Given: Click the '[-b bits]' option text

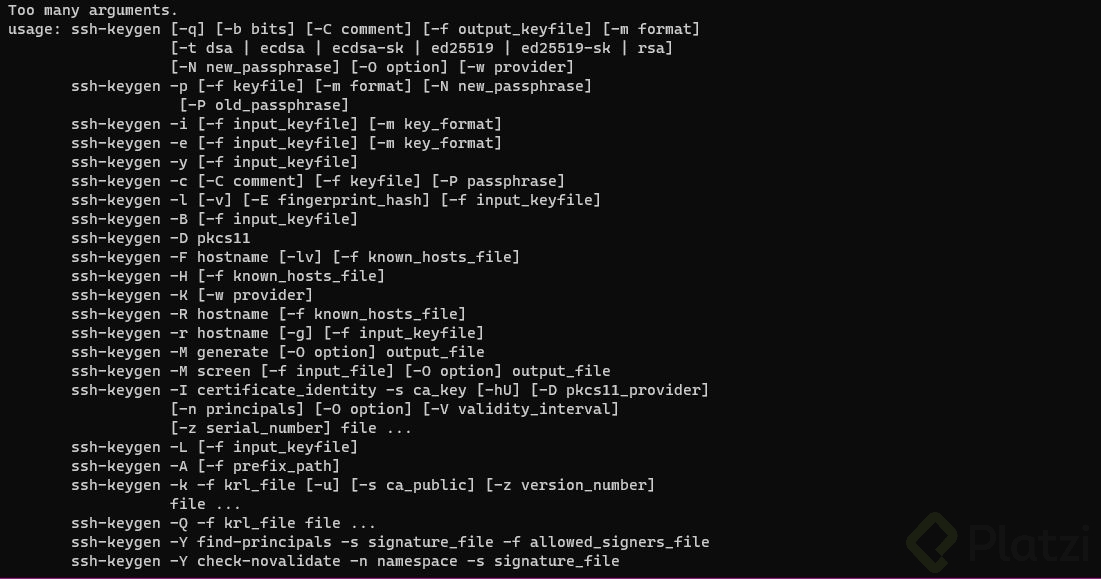Looking at the screenshot, I should [255, 29].
